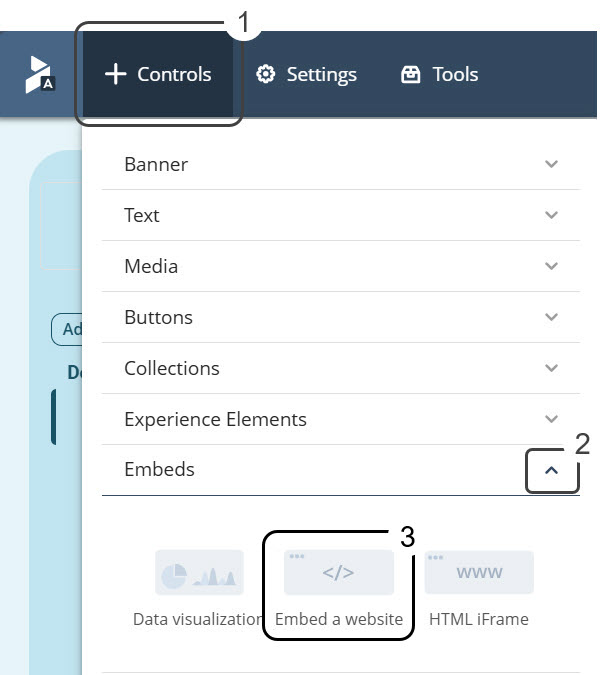Open the Settings menu
The image size is (604, 675).
click(x=306, y=74)
